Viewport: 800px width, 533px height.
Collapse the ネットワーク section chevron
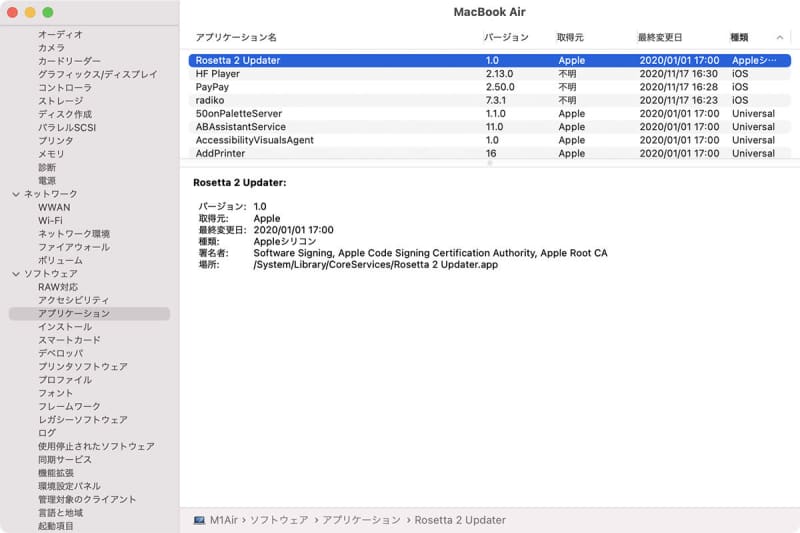(16, 194)
